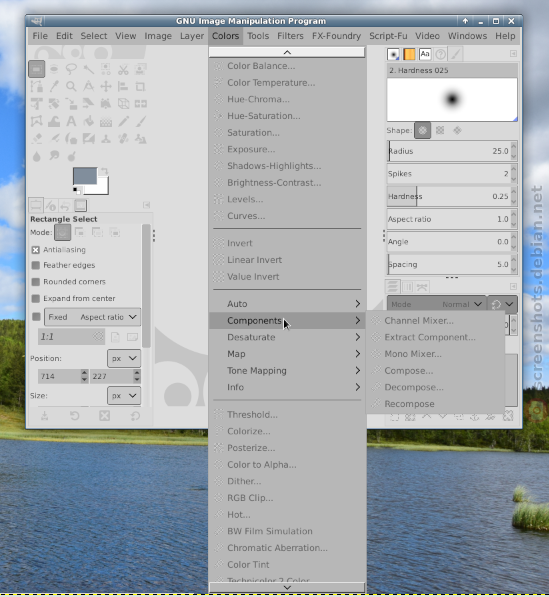549x597 pixels.
Task: Select the Heal bandage tool
Action: click(123, 139)
